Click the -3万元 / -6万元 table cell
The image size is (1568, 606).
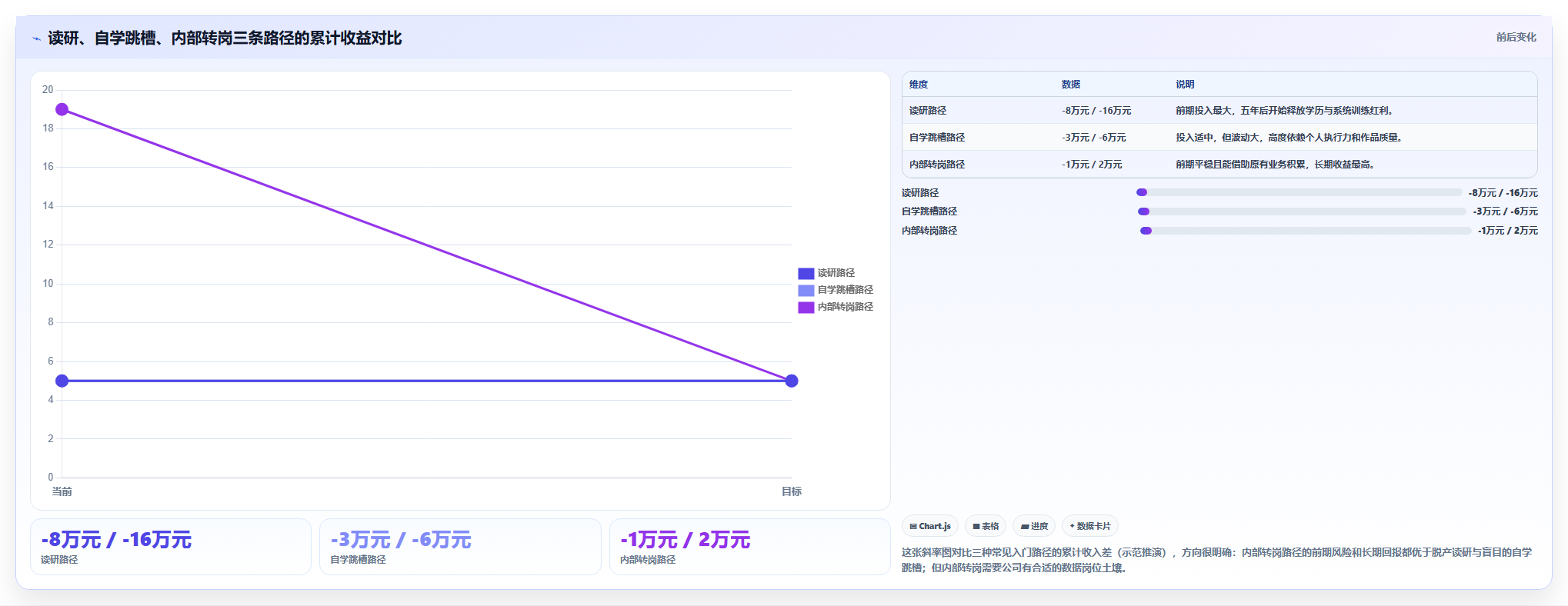(1093, 138)
